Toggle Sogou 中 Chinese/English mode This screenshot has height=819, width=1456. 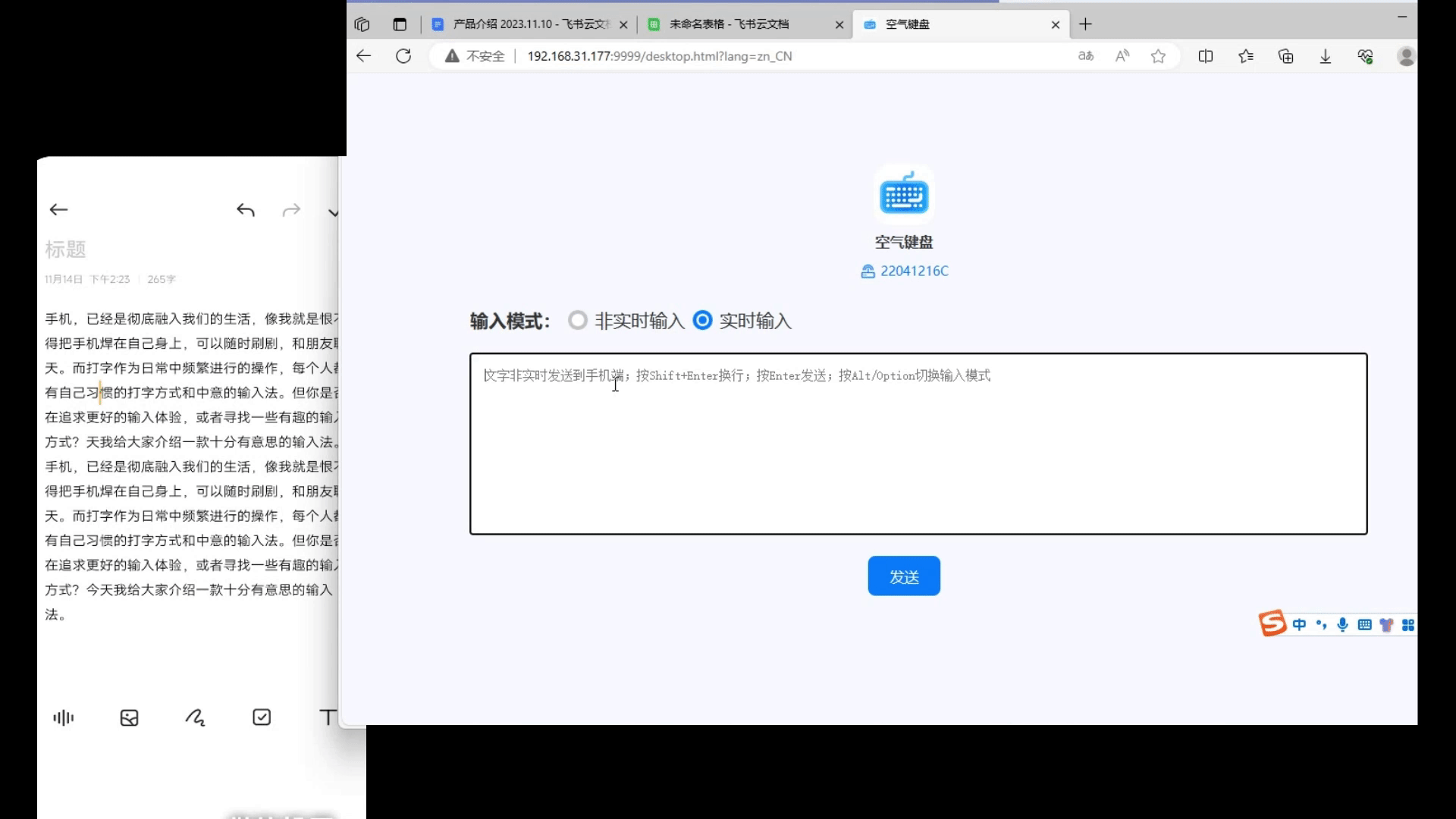pos(1300,625)
